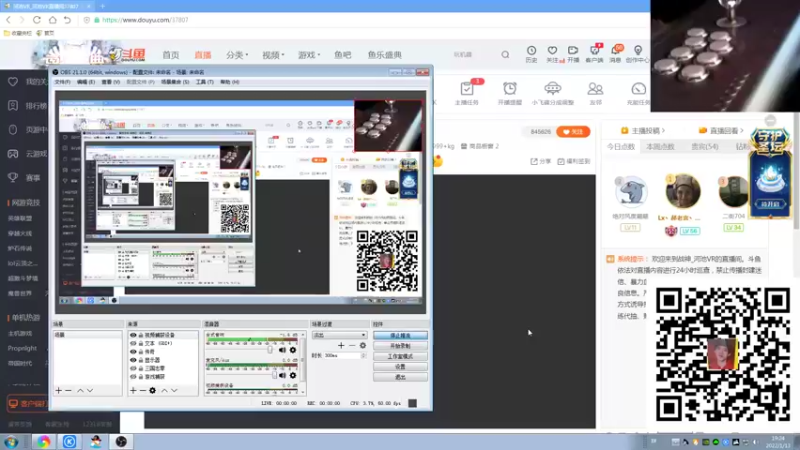
Task: Click 赛事 trophy icon in left sidebar
Action: (13, 178)
